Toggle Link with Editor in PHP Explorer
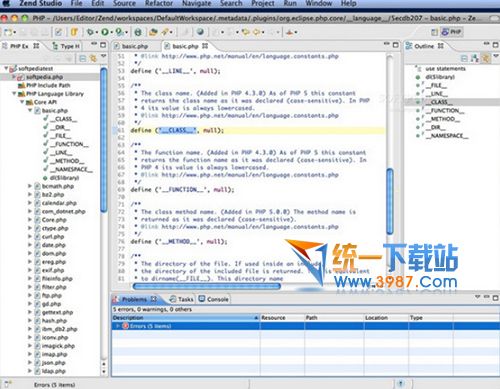The height and width of the screenshot is (389, 500). (93, 59)
